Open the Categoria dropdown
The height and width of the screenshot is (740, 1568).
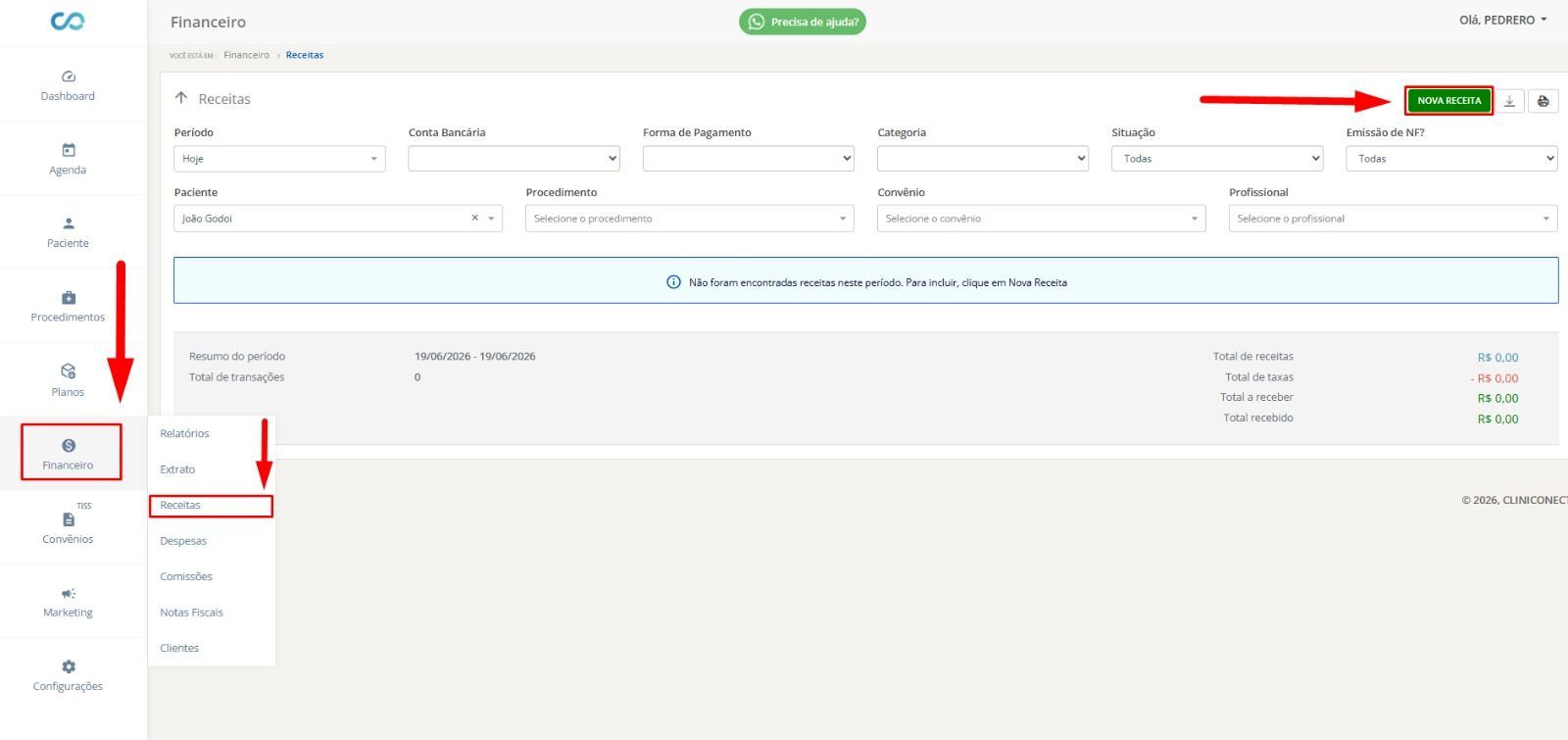983,159
